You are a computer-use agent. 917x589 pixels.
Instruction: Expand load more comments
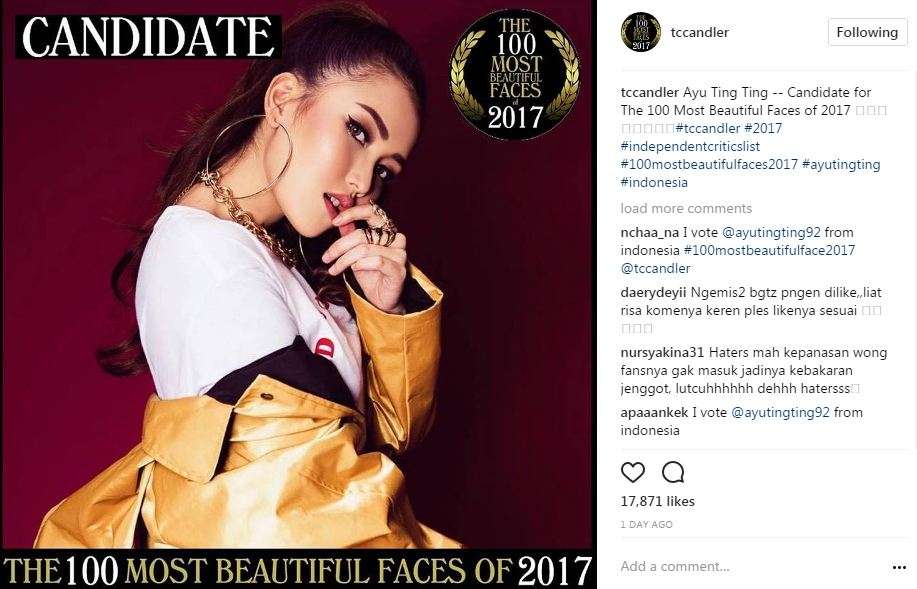pyautogui.click(x=686, y=208)
